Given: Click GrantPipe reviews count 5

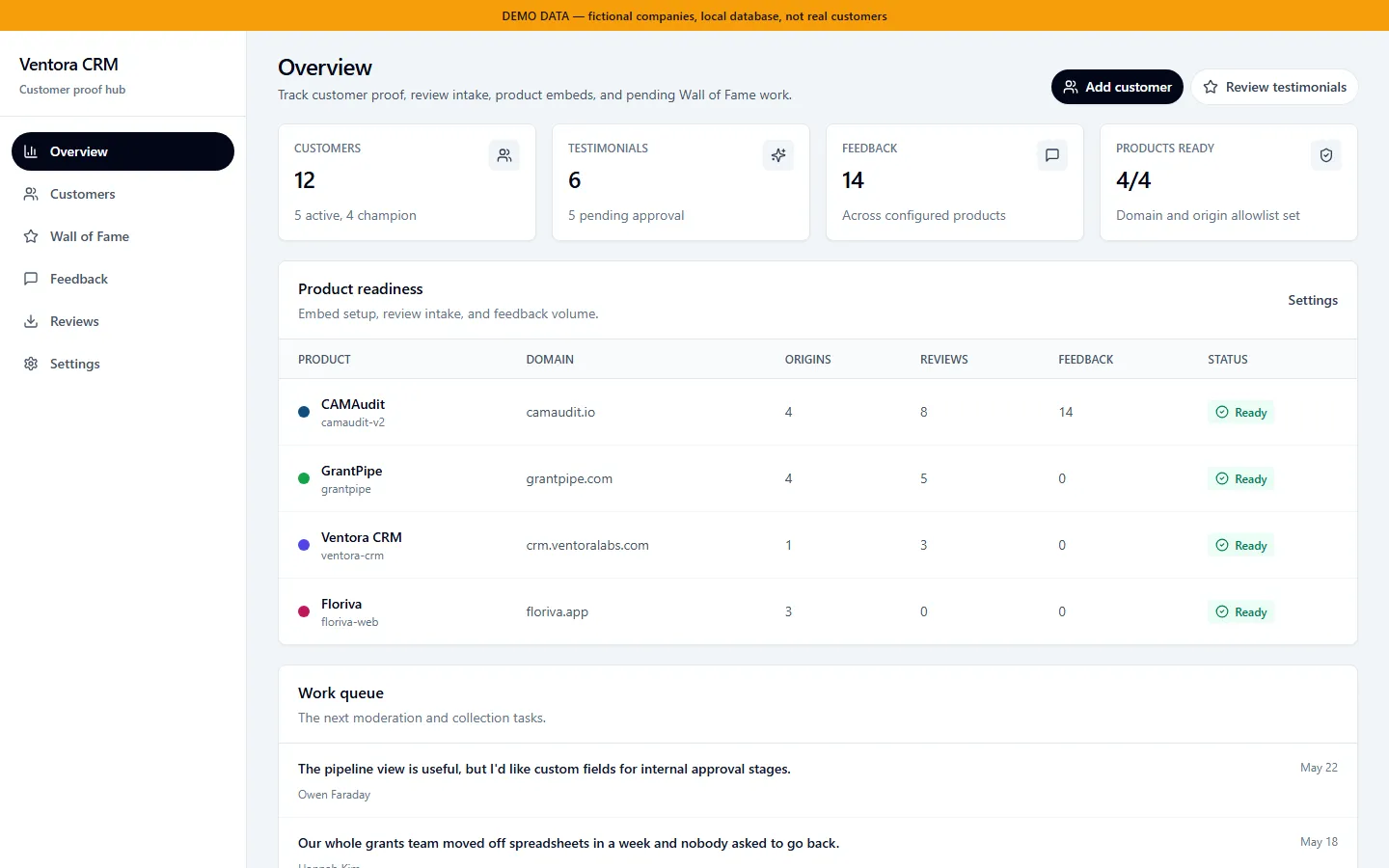Looking at the screenshot, I should click(924, 478).
